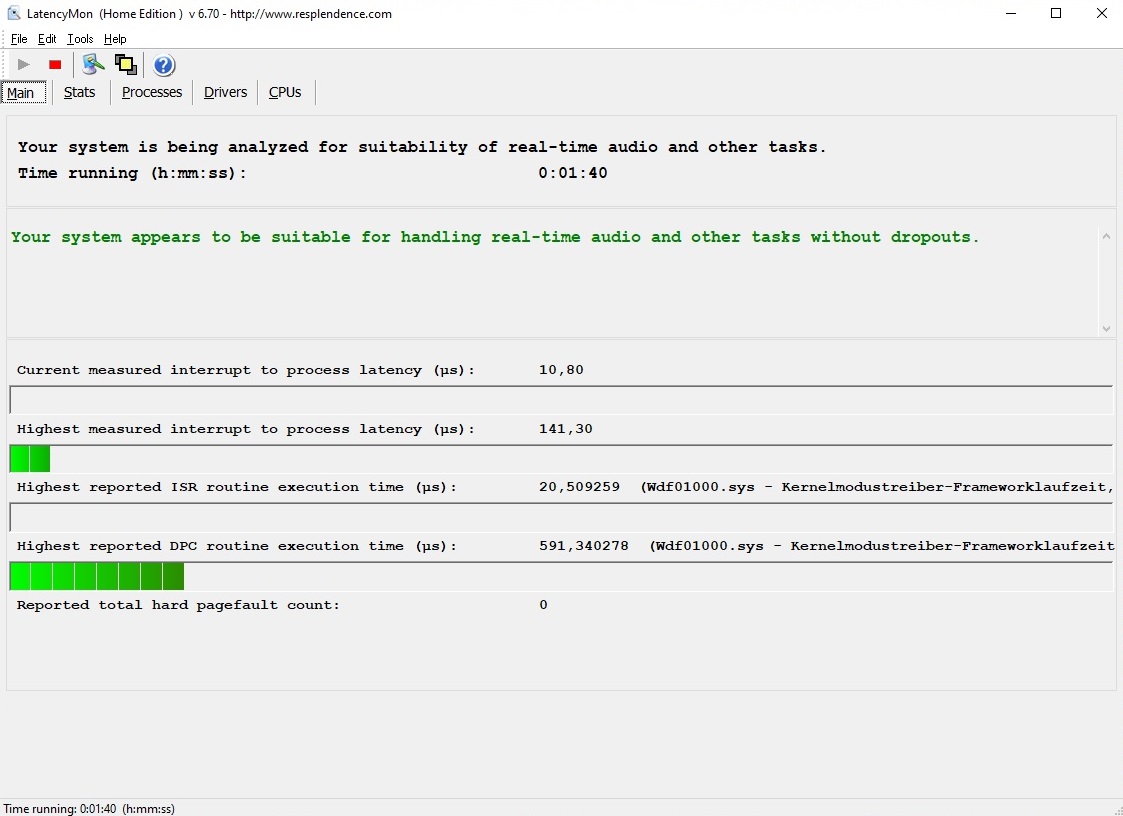1123x816 pixels.
Task: Open help with the blue question mark icon
Action: [x=163, y=65]
